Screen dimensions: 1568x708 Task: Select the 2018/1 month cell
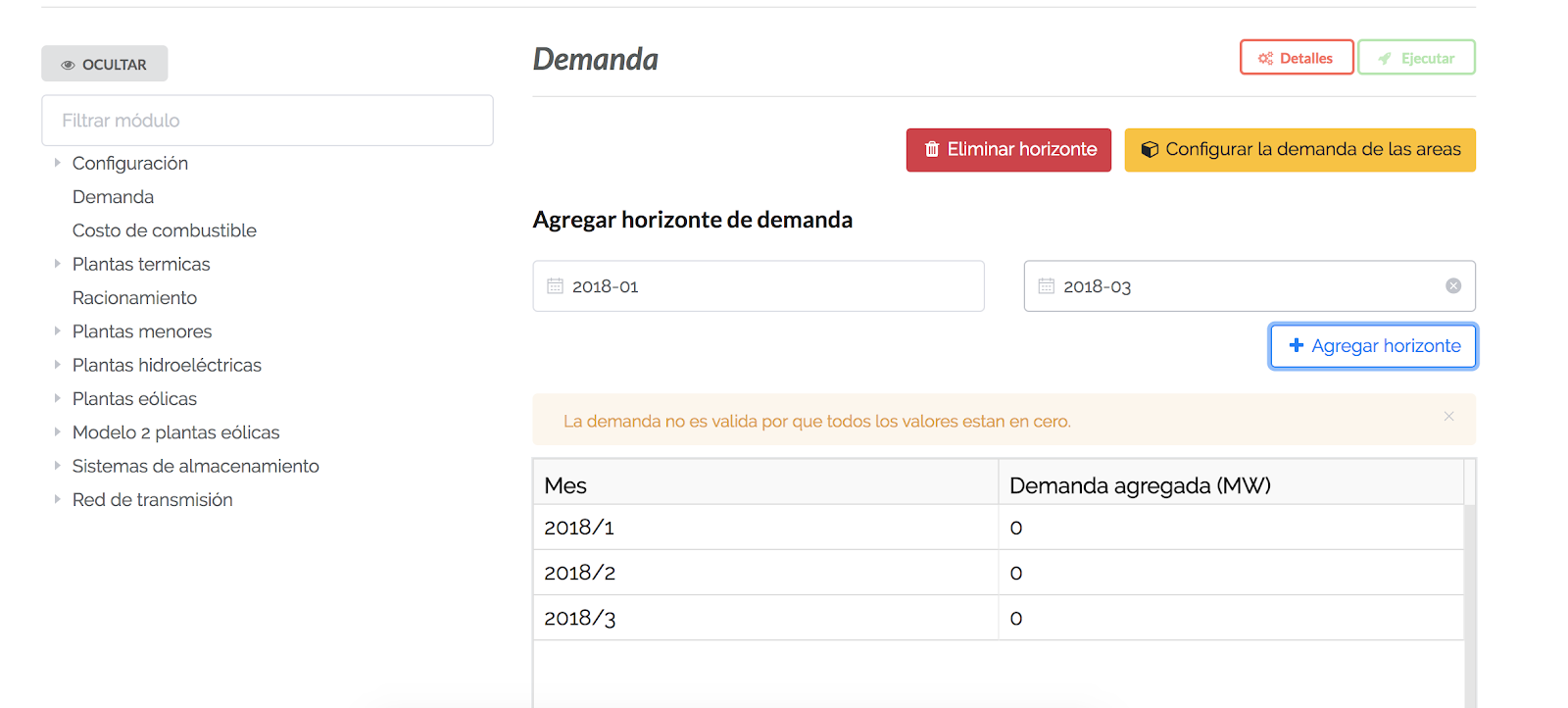765,528
